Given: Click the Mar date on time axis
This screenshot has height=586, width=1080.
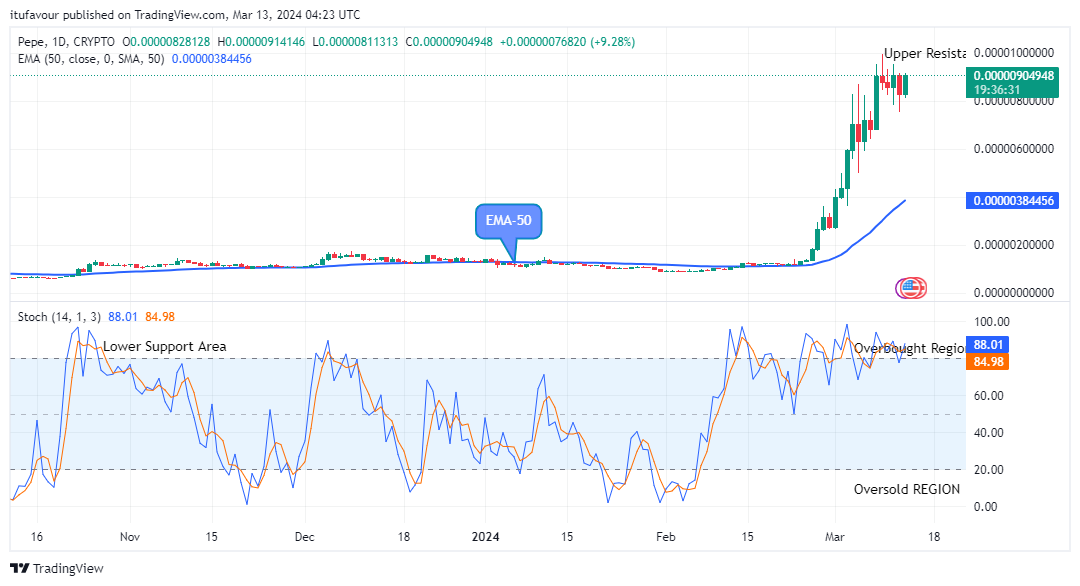Looking at the screenshot, I should (x=834, y=536).
